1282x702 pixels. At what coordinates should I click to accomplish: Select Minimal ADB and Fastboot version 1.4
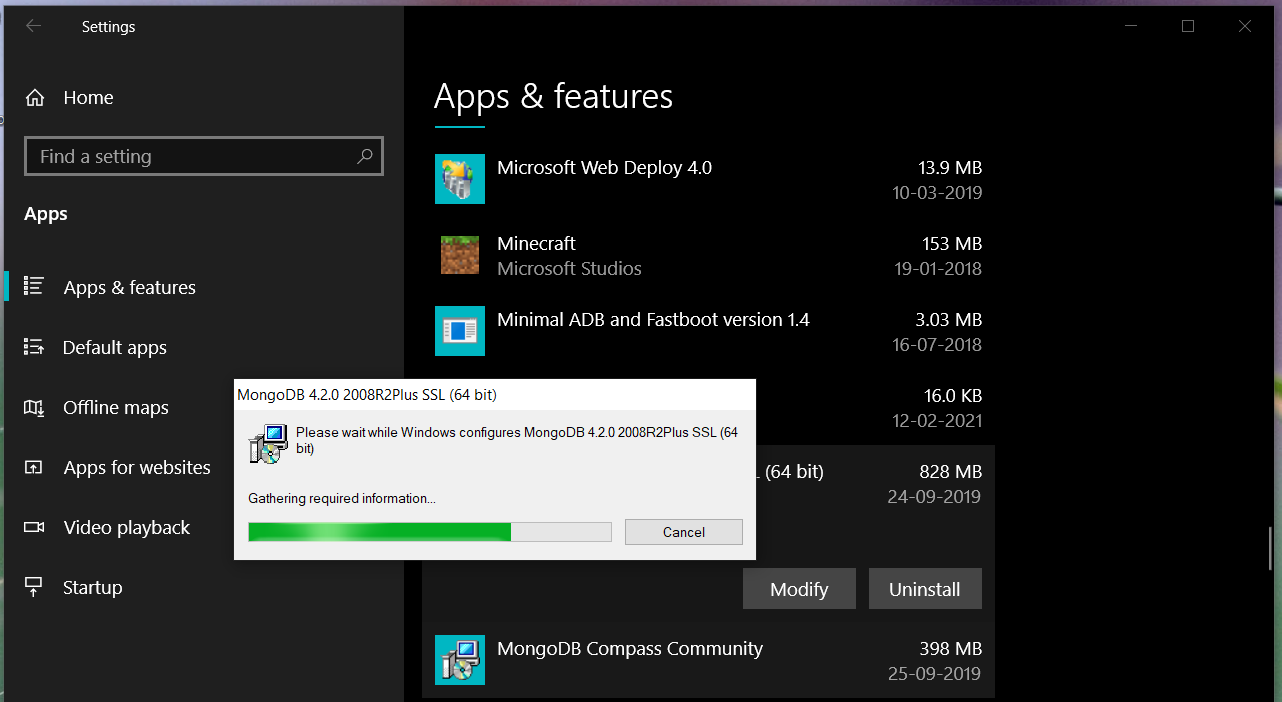point(708,331)
